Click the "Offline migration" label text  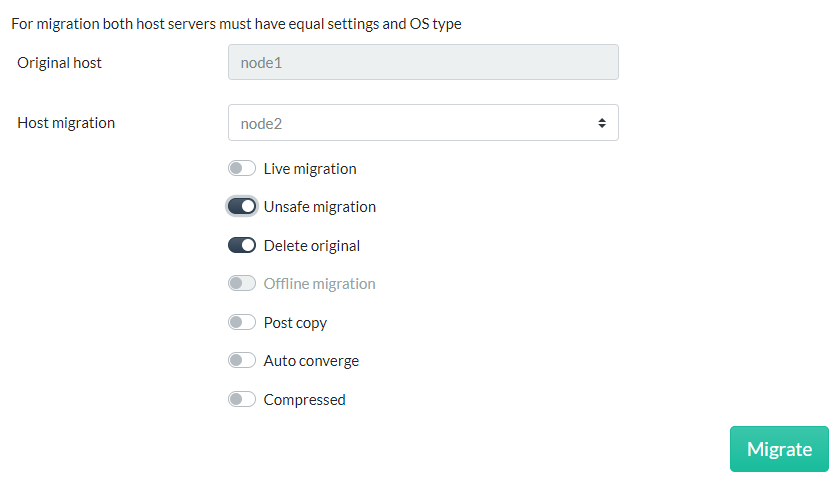pyautogui.click(x=320, y=284)
